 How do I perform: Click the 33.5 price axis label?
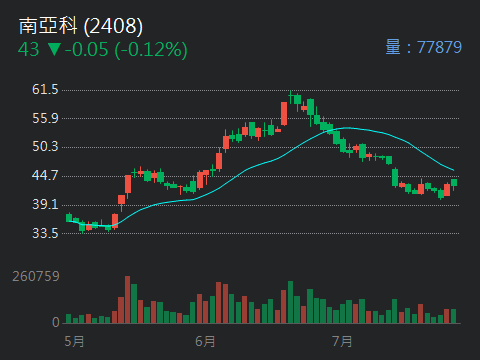[x=45, y=233]
